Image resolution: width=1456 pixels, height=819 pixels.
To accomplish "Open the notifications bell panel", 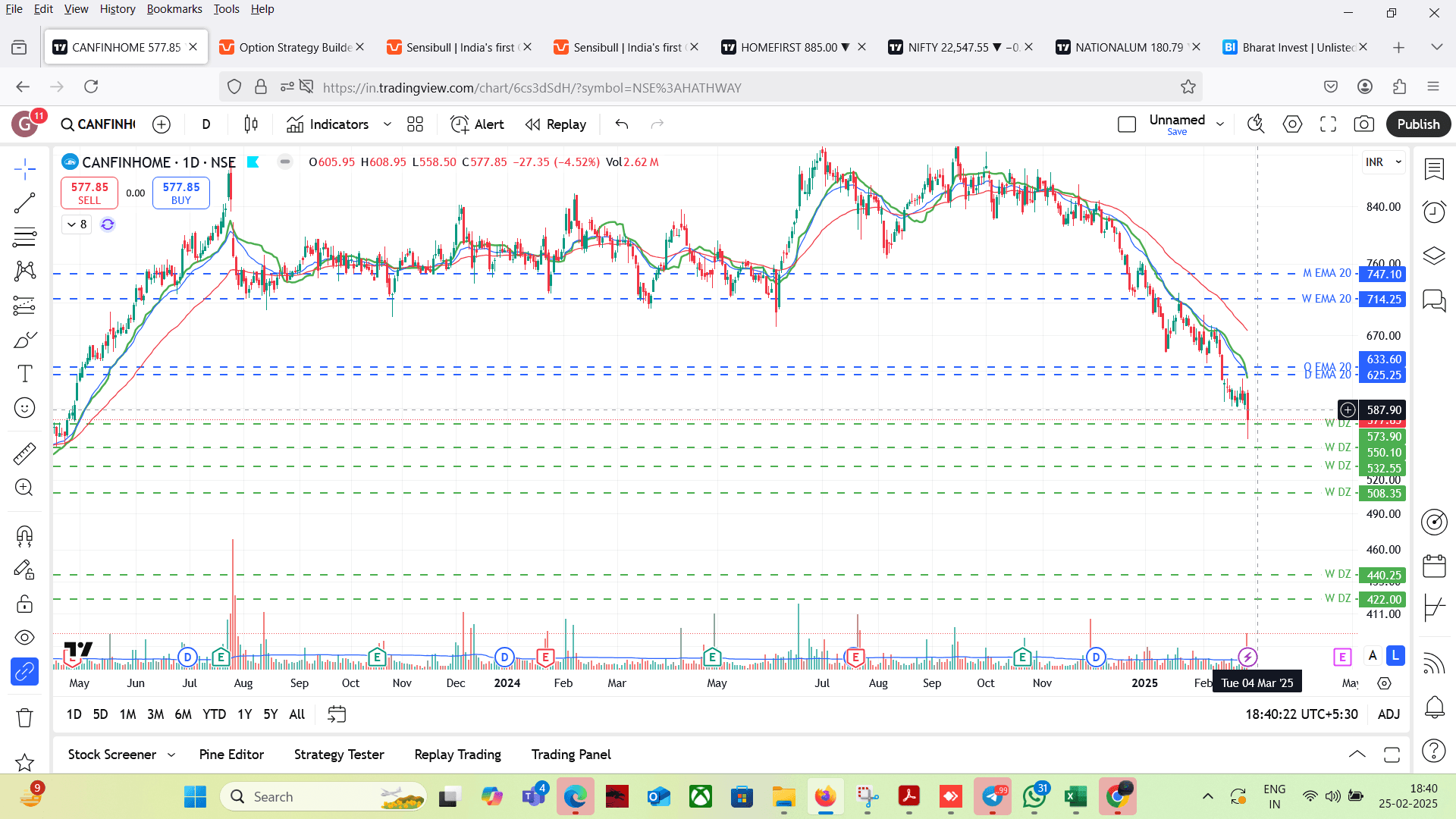I will pos(1434,708).
